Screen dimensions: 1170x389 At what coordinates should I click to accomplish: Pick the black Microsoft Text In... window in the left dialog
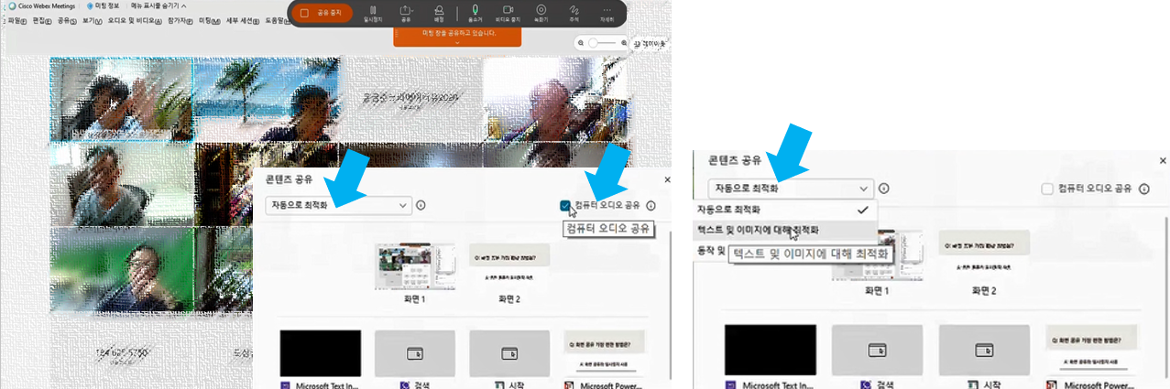coord(320,352)
